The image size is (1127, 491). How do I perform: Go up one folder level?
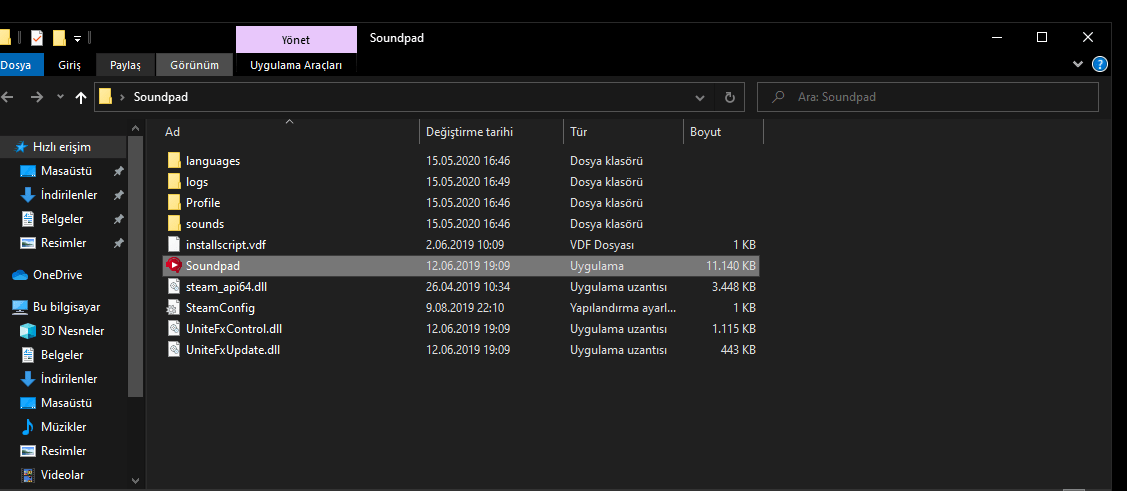click(81, 97)
